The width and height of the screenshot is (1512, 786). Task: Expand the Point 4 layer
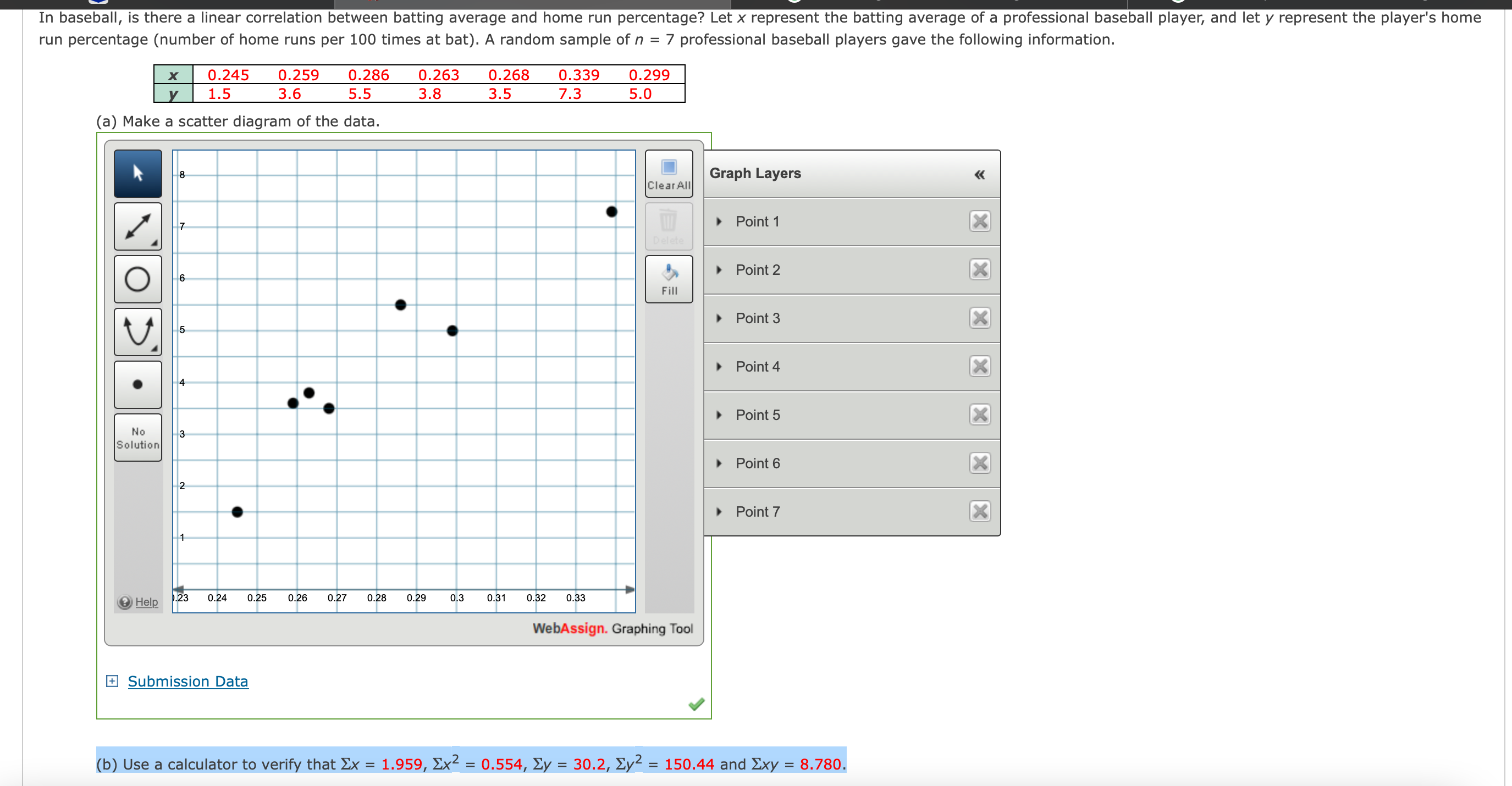[x=719, y=367]
